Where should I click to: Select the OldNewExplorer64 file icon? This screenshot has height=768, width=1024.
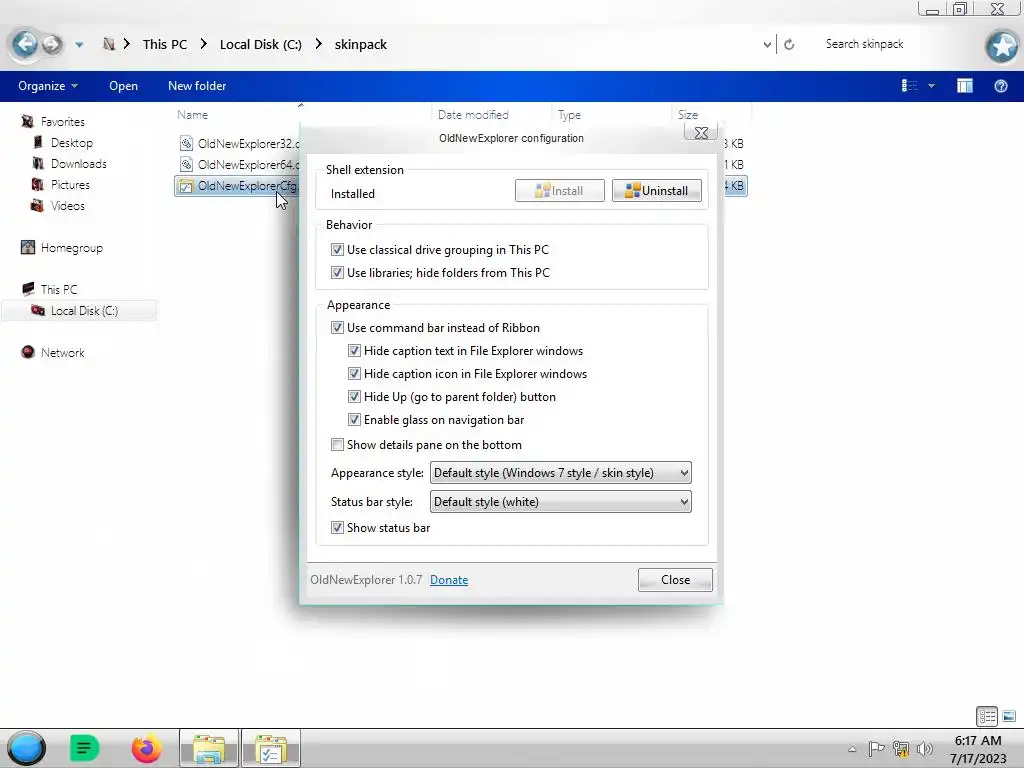186,165
